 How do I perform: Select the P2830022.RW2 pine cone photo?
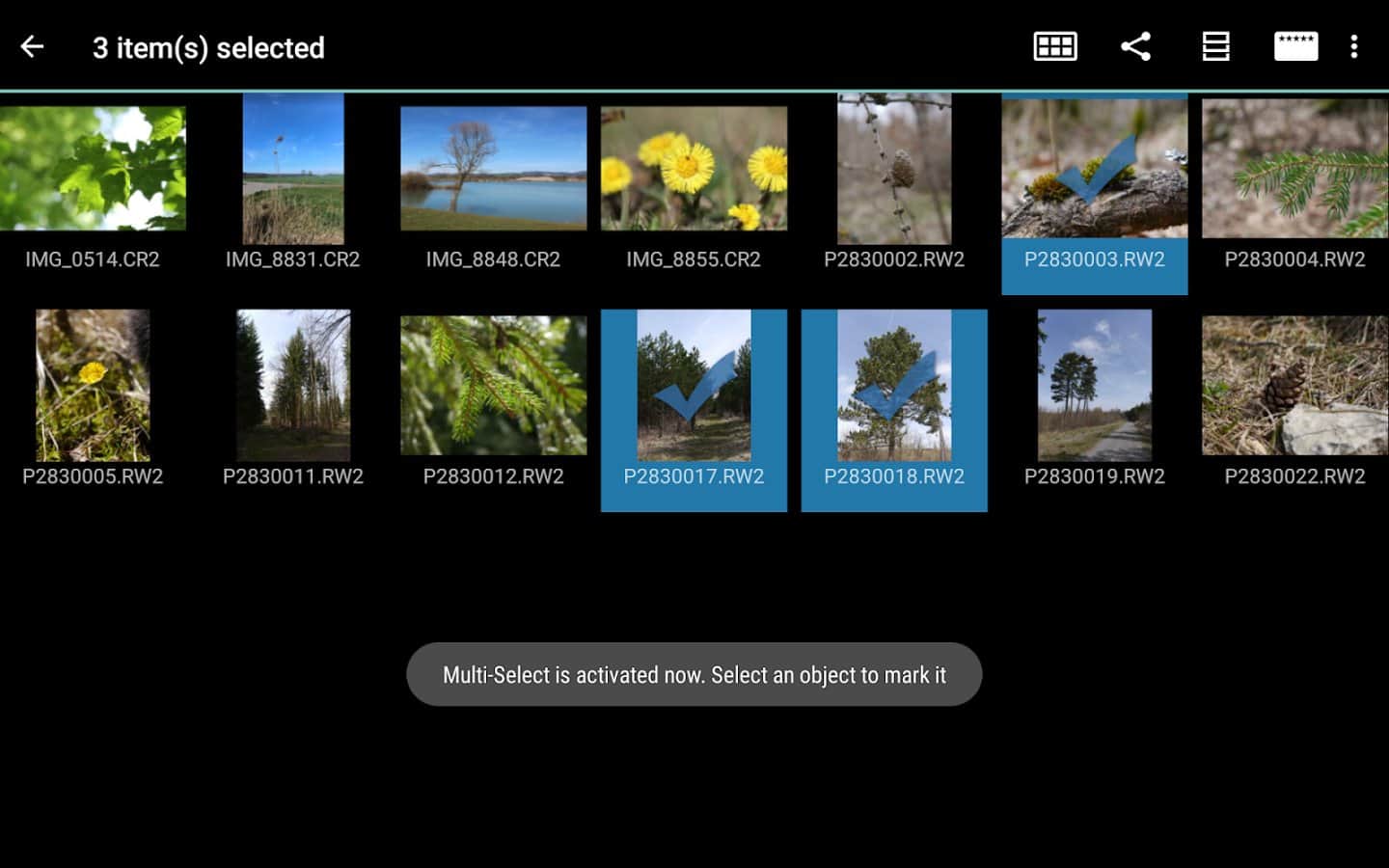(x=1294, y=386)
